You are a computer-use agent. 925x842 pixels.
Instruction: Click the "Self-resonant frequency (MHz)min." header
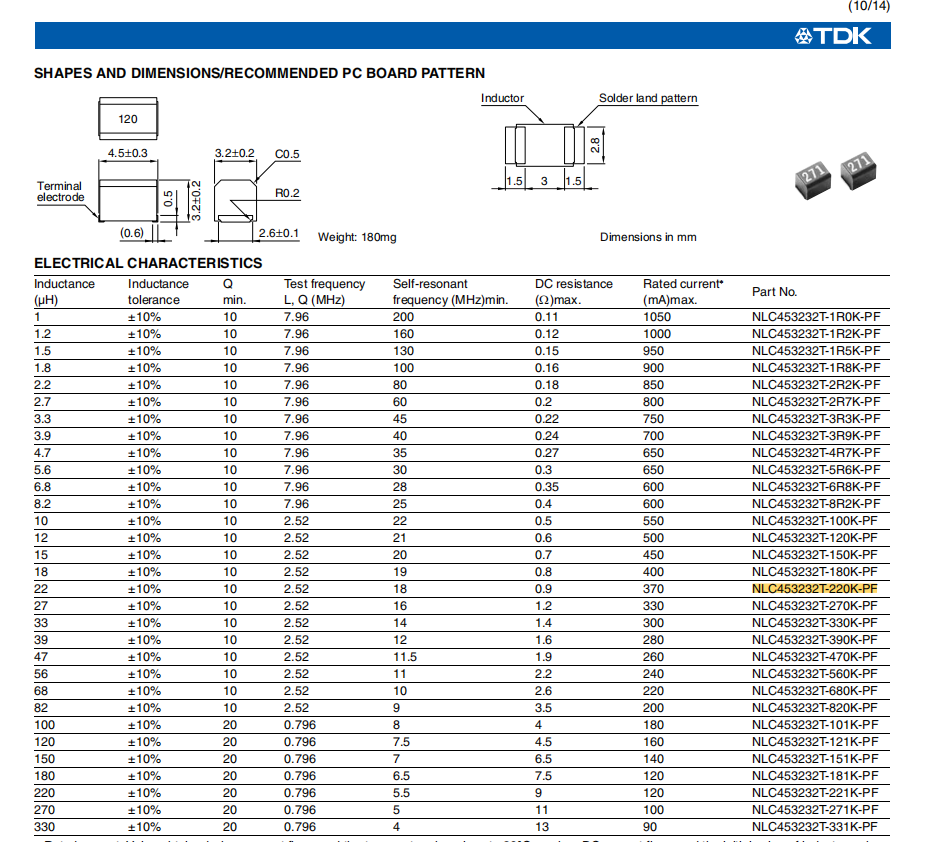coord(451,292)
